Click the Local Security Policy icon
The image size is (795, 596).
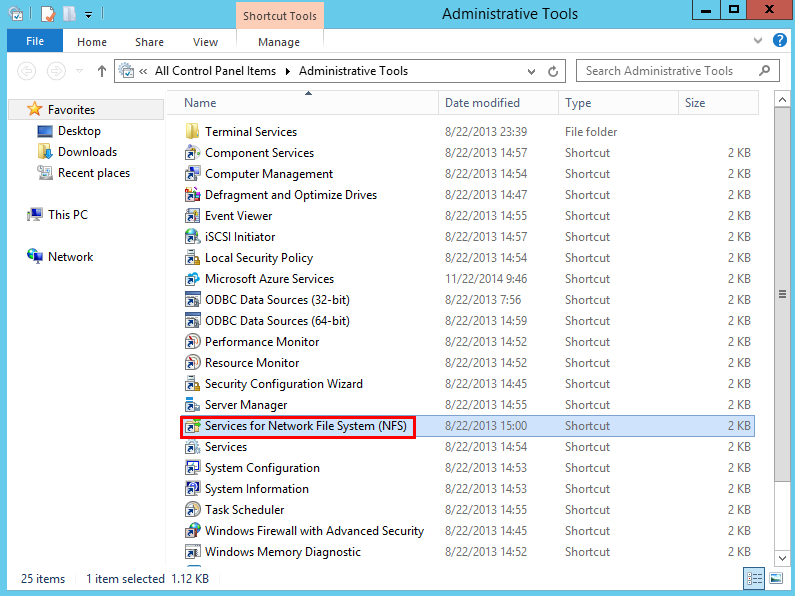(192, 258)
